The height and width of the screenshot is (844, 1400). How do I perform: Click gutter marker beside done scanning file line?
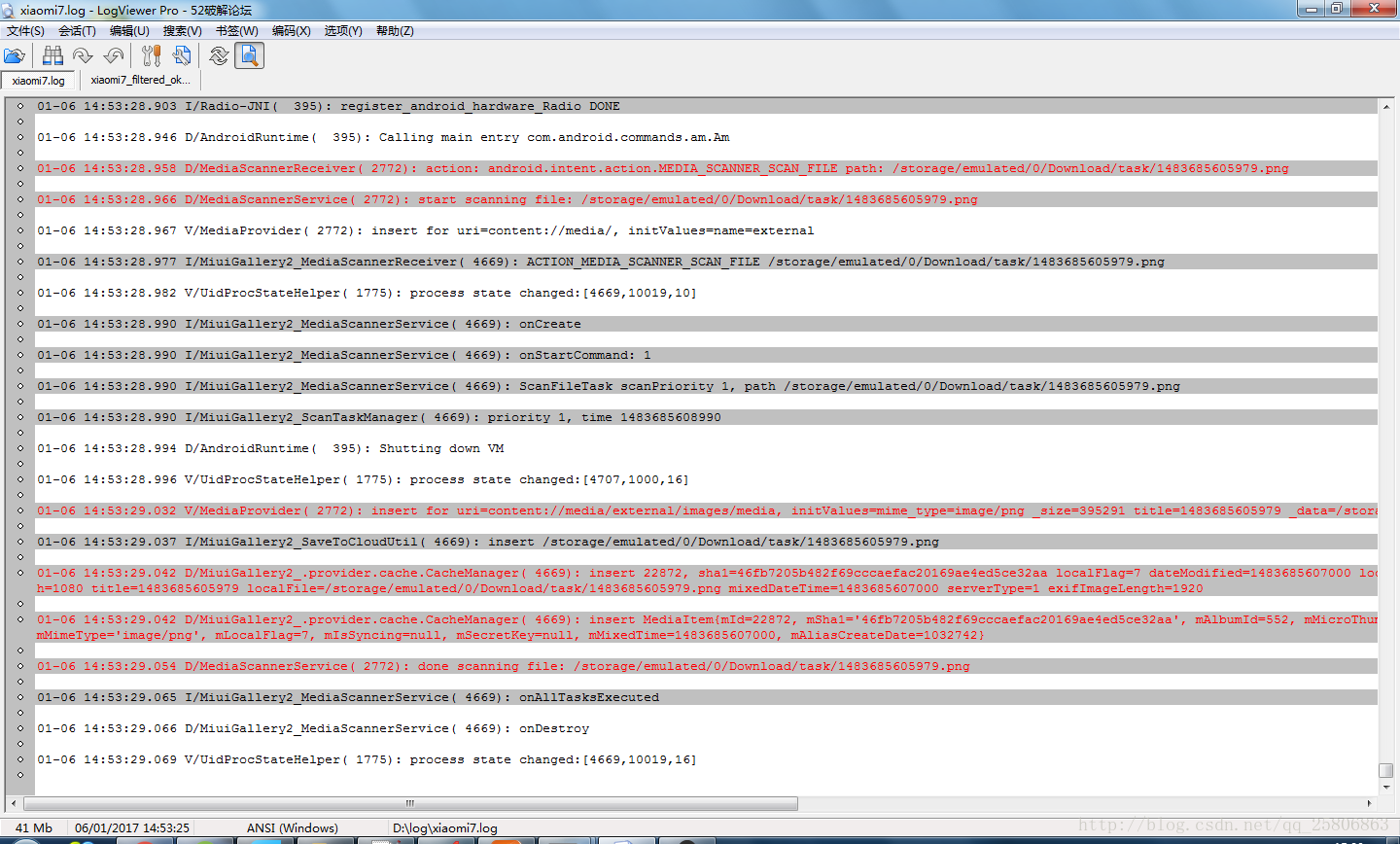19,666
